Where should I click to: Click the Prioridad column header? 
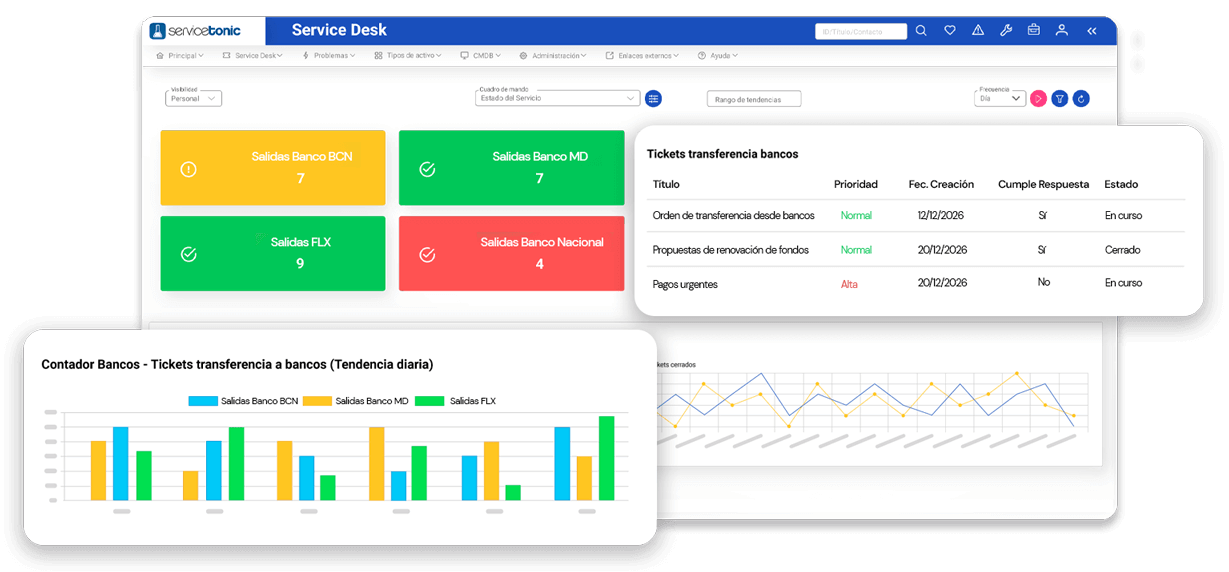click(856, 184)
